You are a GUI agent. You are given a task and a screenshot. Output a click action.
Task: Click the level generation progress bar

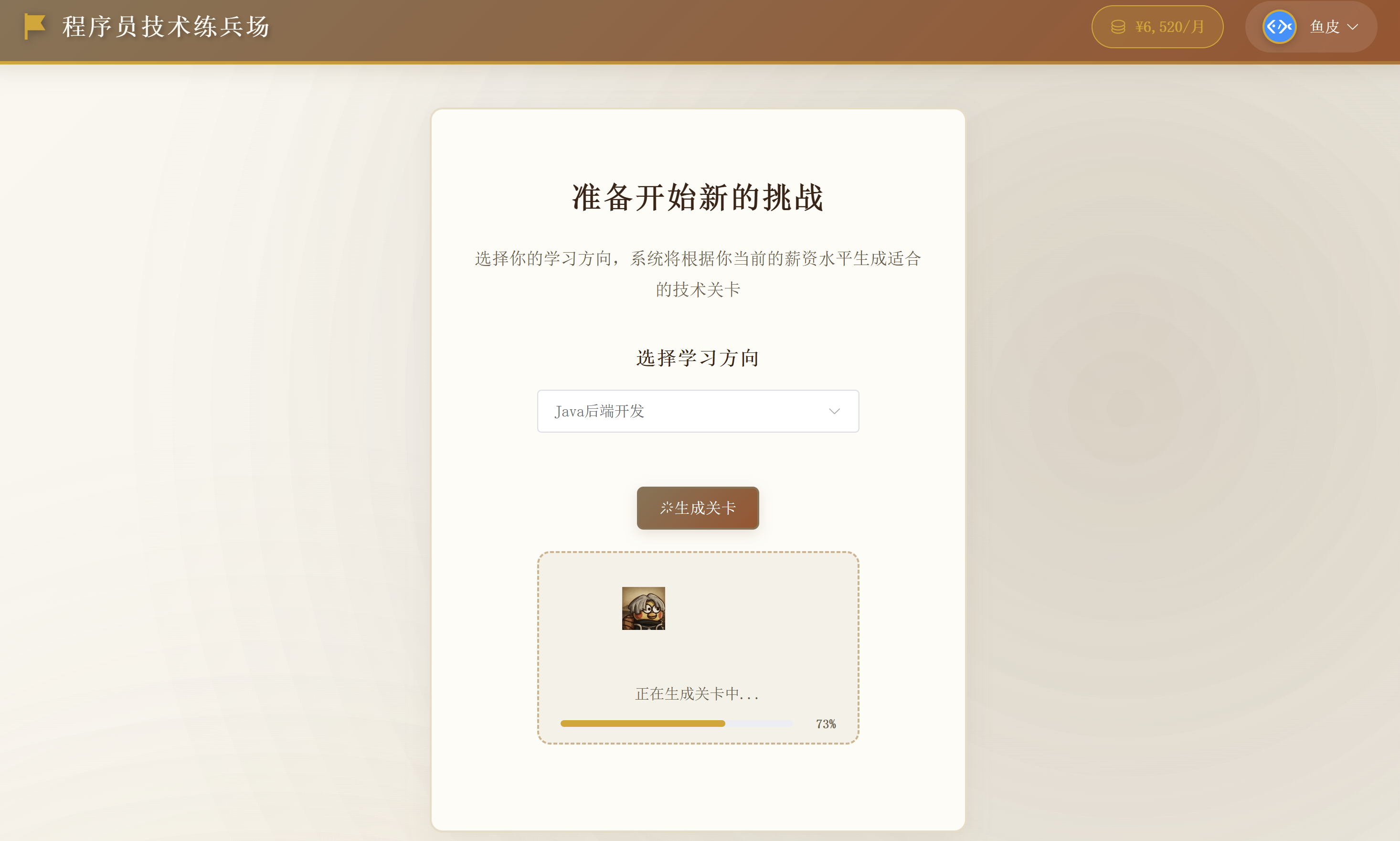tap(677, 723)
